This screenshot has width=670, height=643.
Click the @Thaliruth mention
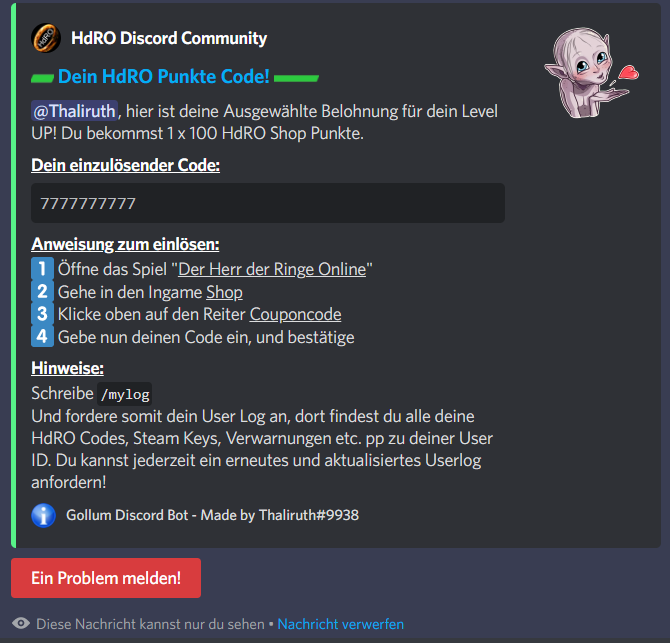74,111
